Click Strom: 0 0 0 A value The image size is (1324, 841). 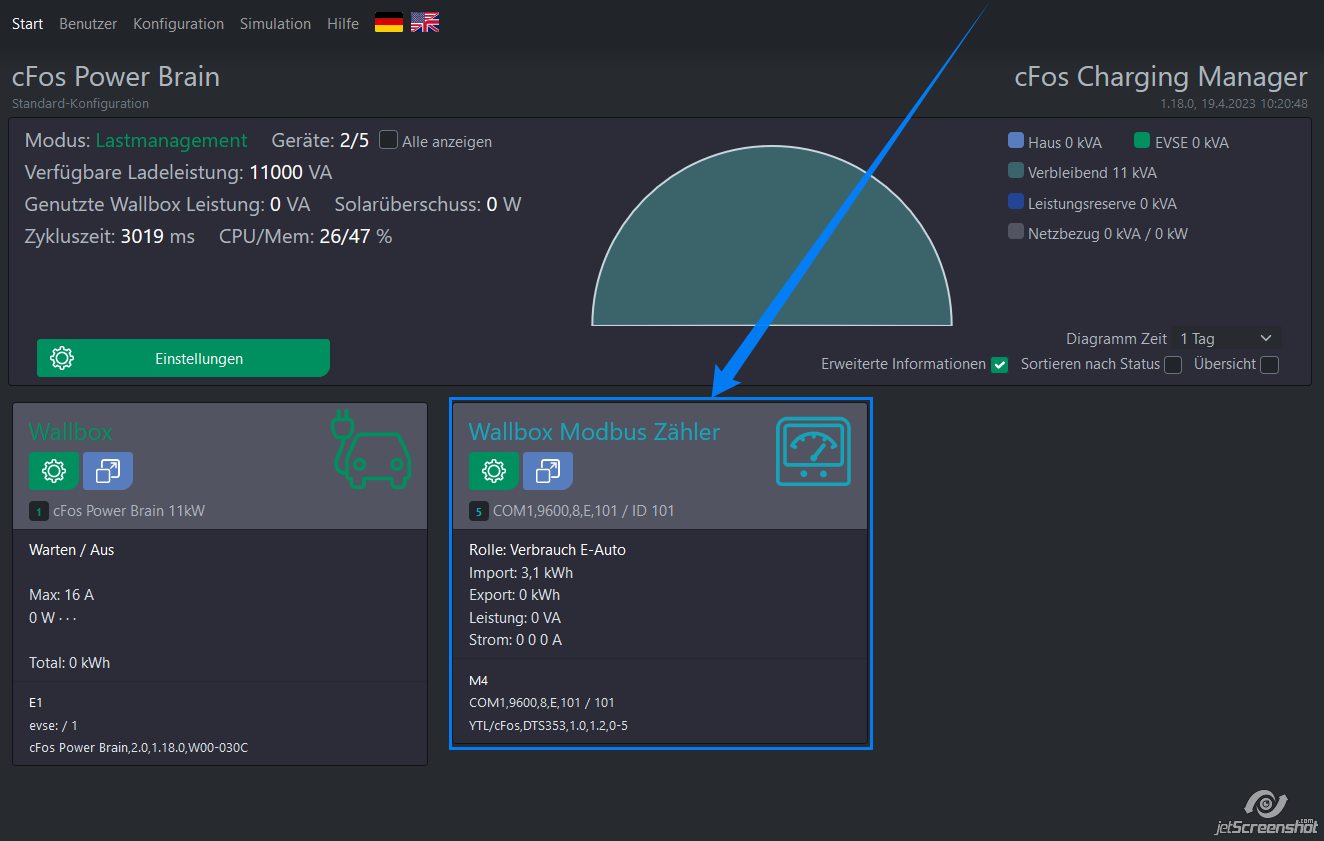(515, 640)
